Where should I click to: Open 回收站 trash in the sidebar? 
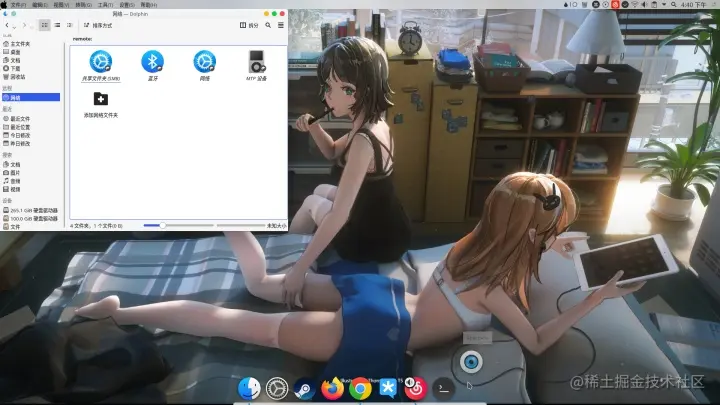point(14,77)
